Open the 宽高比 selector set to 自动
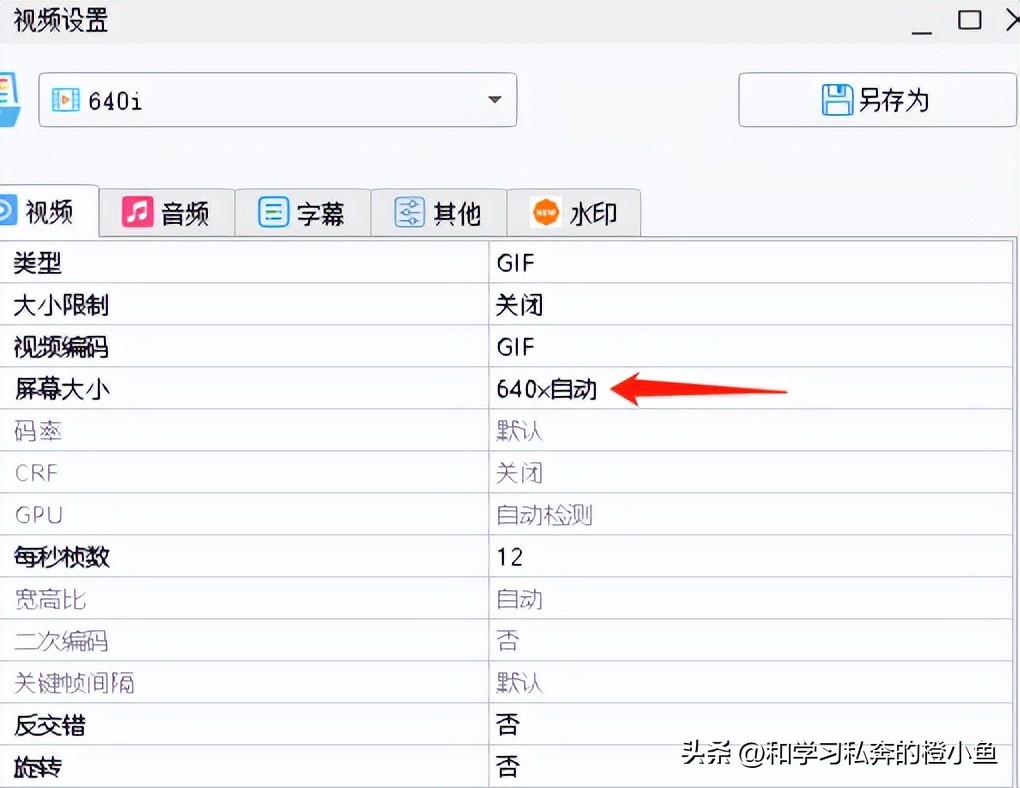Image resolution: width=1020 pixels, height=788 pixels. pyautogui.click(x=518, y=598)
